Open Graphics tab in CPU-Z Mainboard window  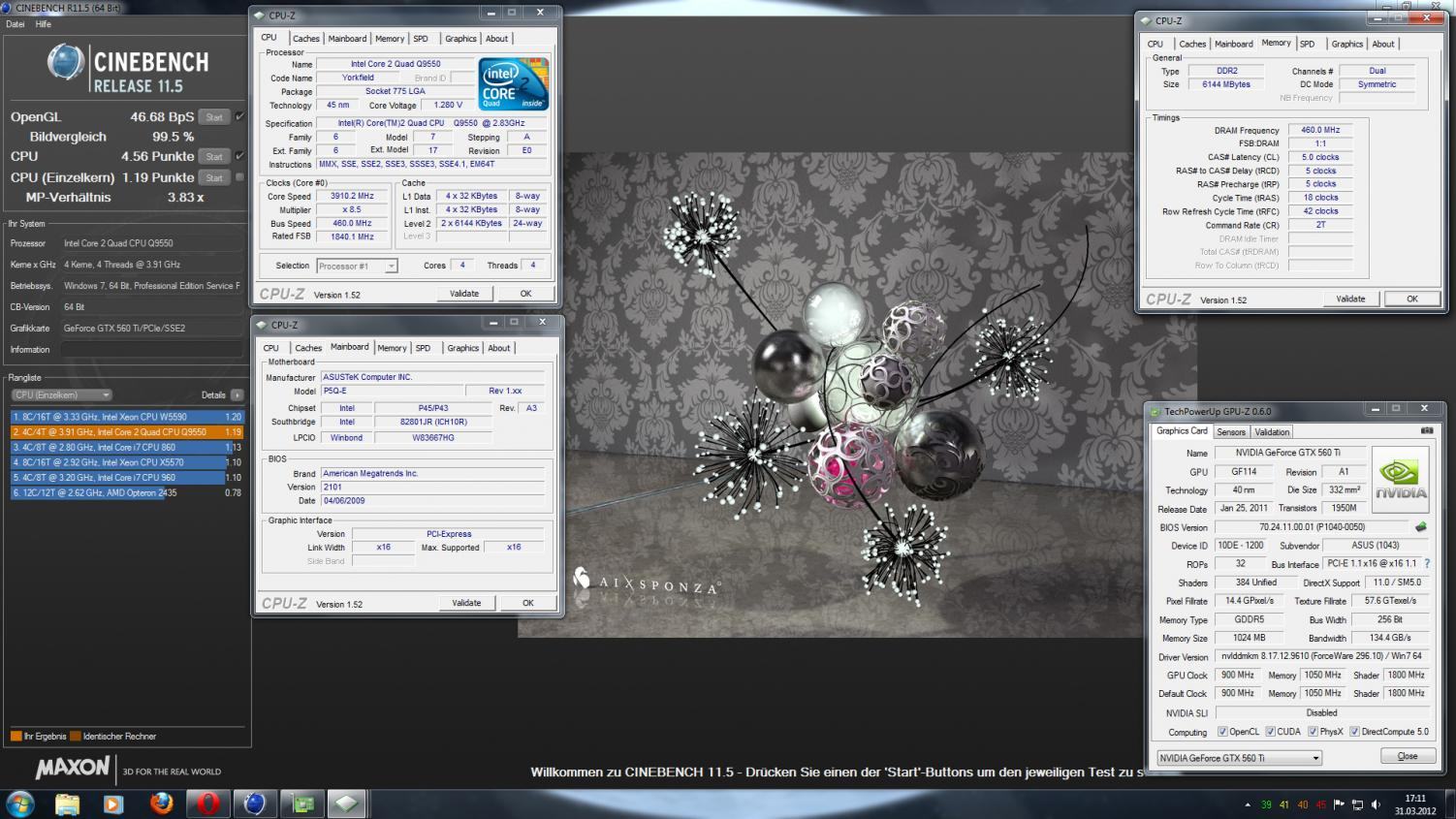coord(462,348)
